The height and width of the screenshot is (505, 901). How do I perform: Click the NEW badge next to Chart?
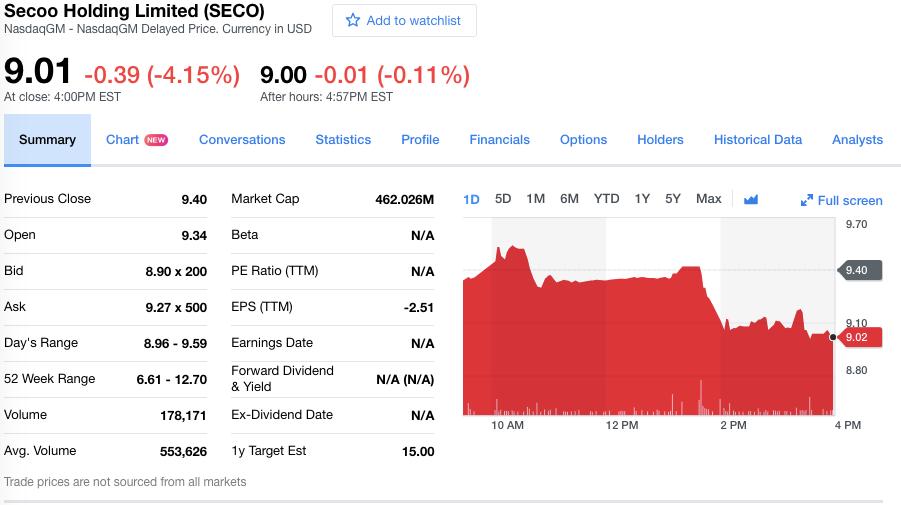point(156,140)
